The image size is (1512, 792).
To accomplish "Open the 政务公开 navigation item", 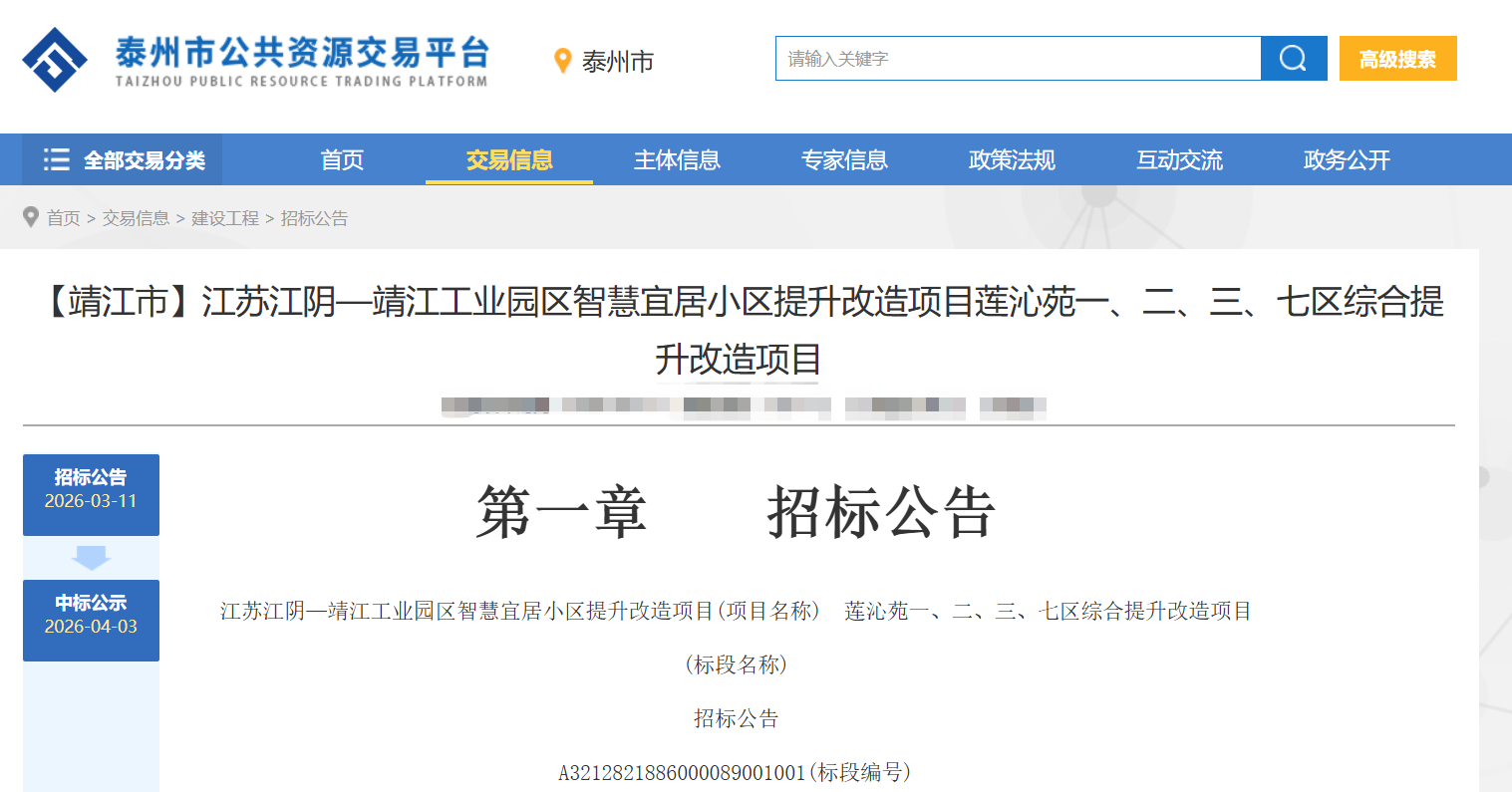I will (x=1347, y=160).
